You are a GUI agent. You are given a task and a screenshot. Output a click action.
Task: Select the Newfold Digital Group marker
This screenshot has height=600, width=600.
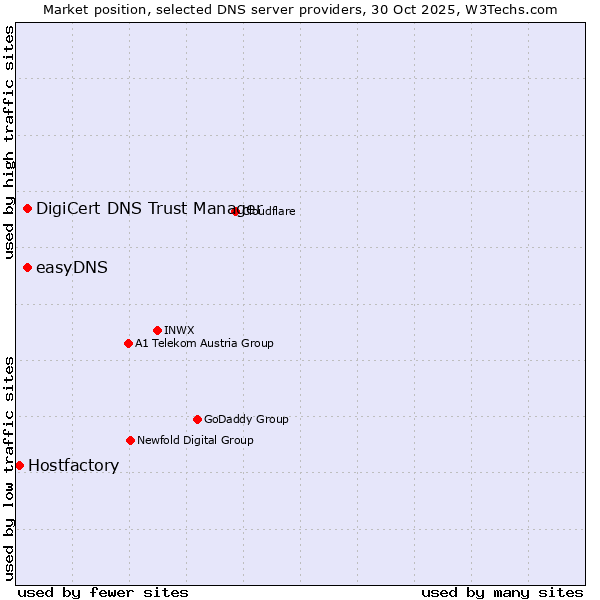pos(130,440)
